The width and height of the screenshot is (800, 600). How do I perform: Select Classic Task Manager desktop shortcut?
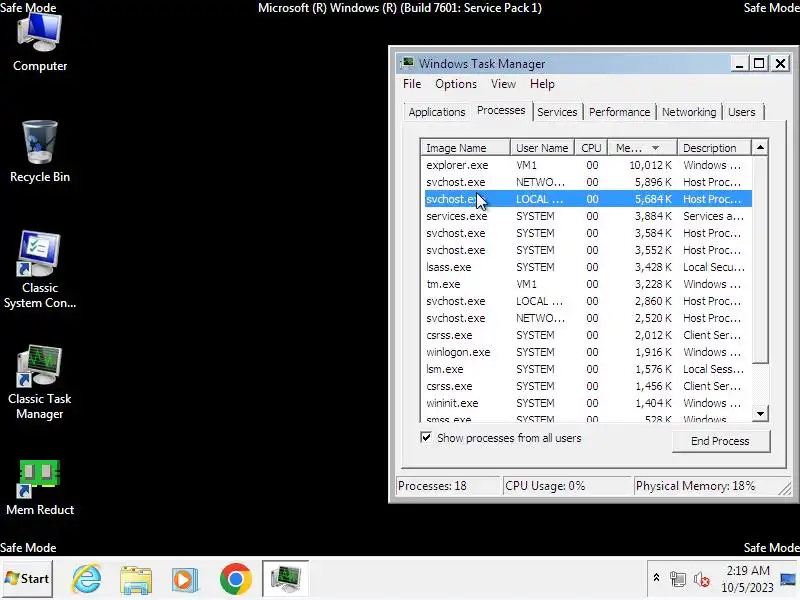pyautogui.click(x=40, y=382)
